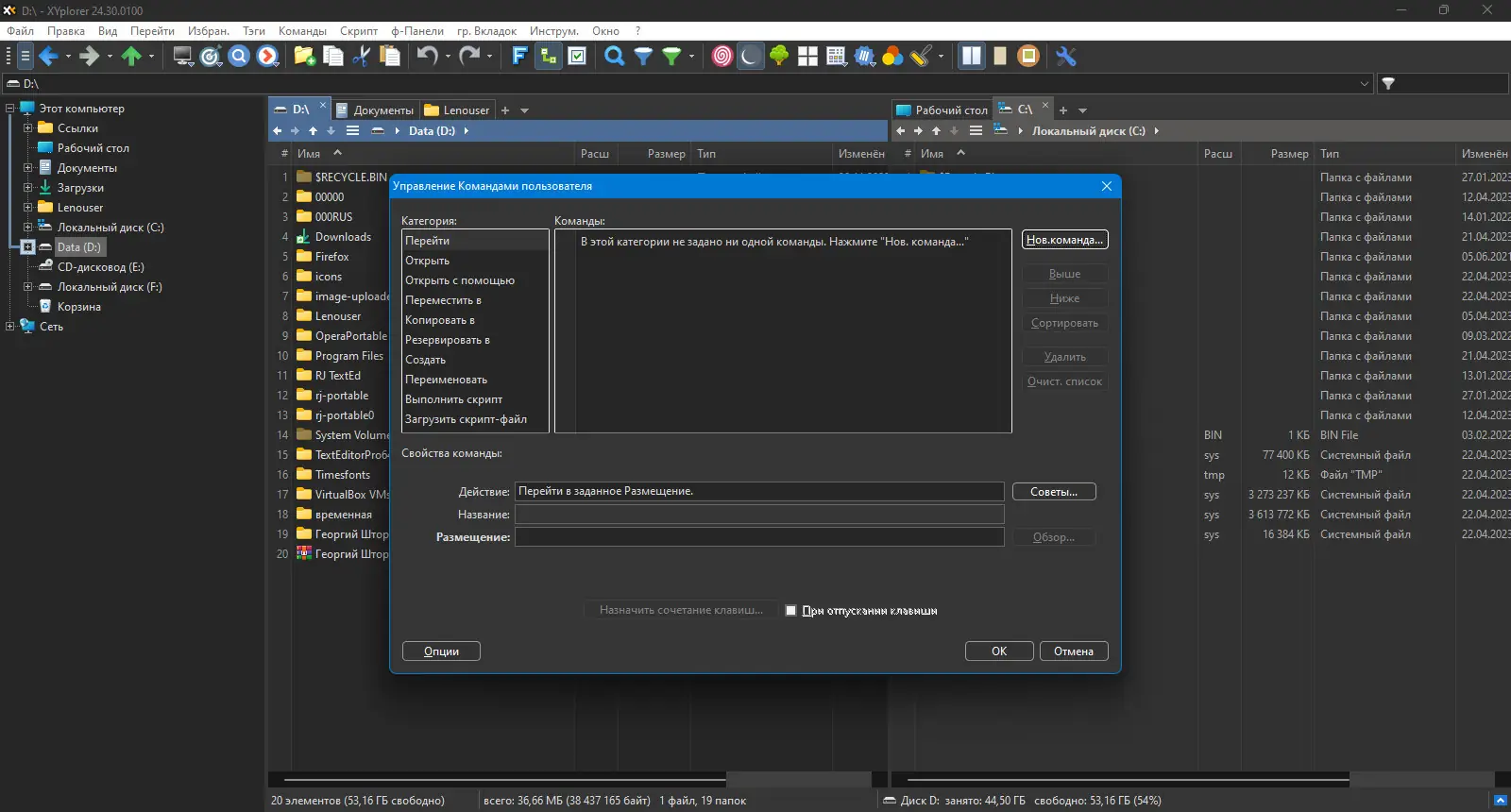Click the blue magnifier Find Files icon

pyautogui.click(x=615, y=57)
